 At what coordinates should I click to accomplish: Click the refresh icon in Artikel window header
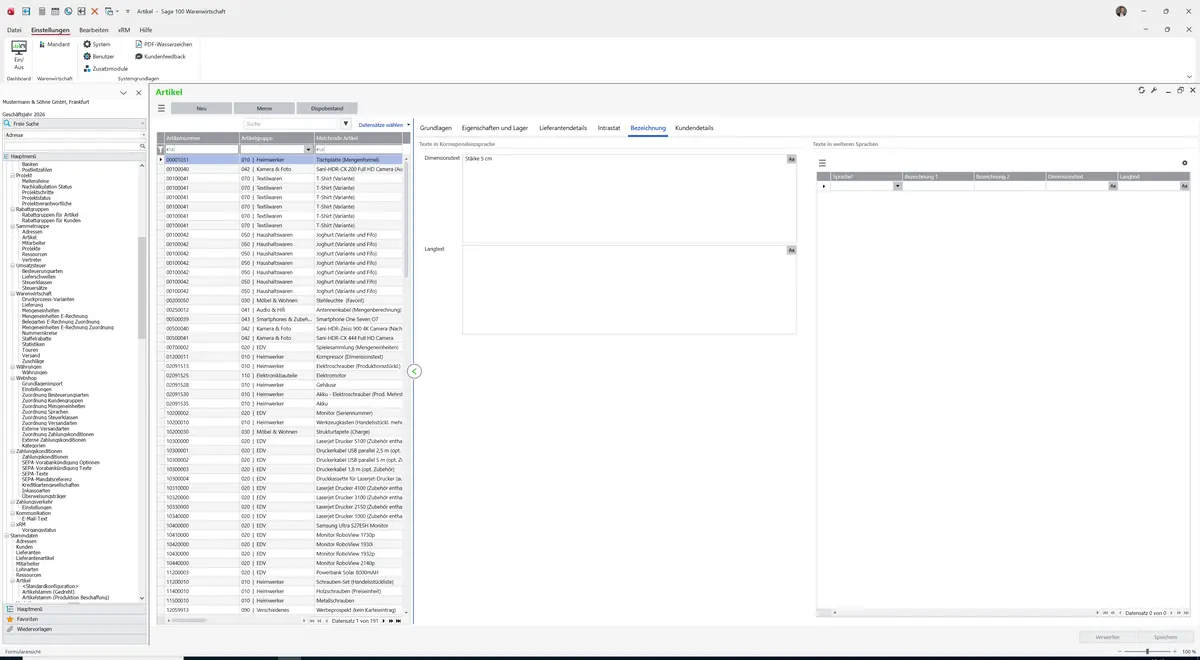click(x=1142, y=91)
